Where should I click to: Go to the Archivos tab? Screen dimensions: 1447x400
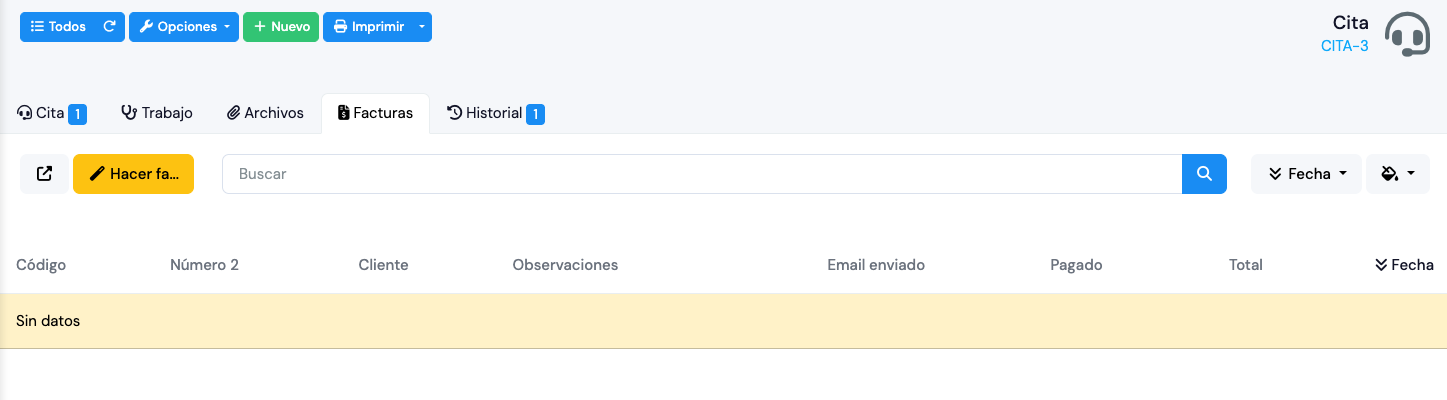pyautogui.click(x=265, y=113)
